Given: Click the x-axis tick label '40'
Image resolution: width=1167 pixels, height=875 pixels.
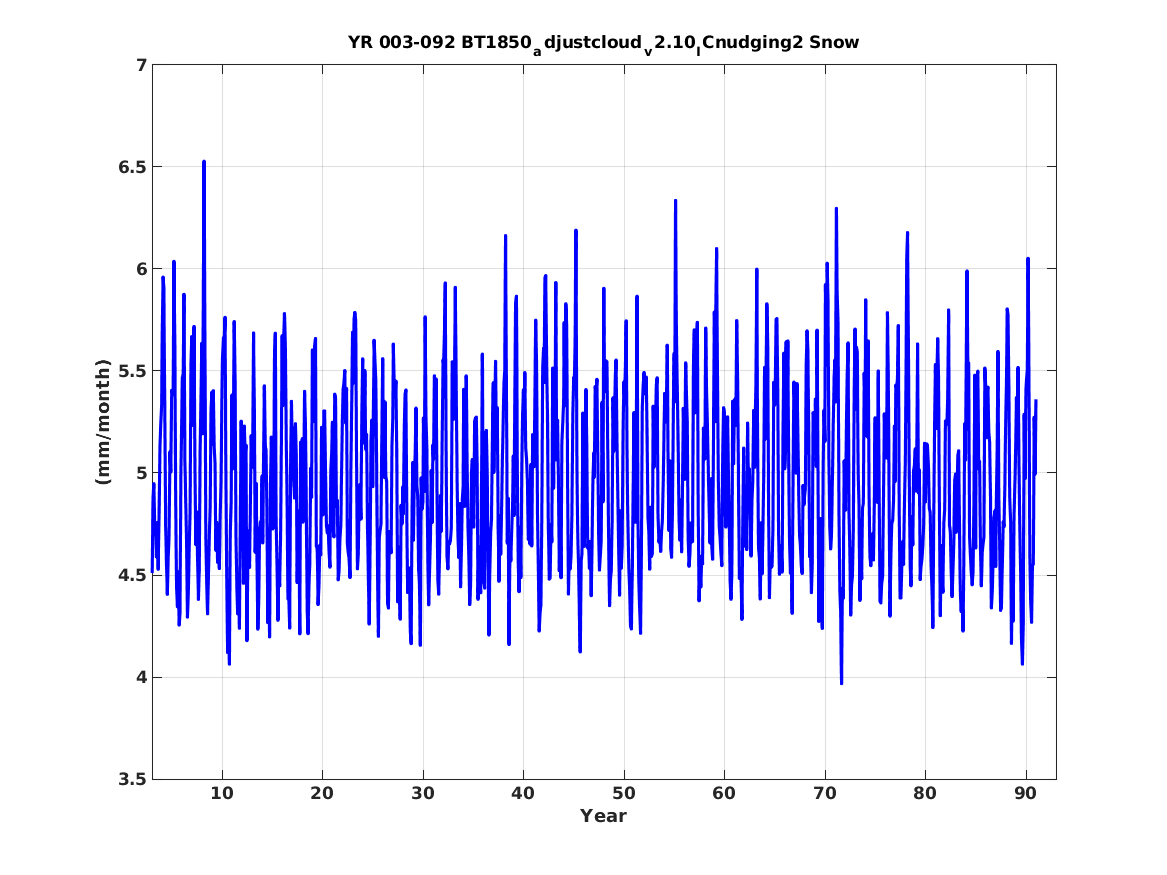Looking at the screenshot, I should point(523,793).
